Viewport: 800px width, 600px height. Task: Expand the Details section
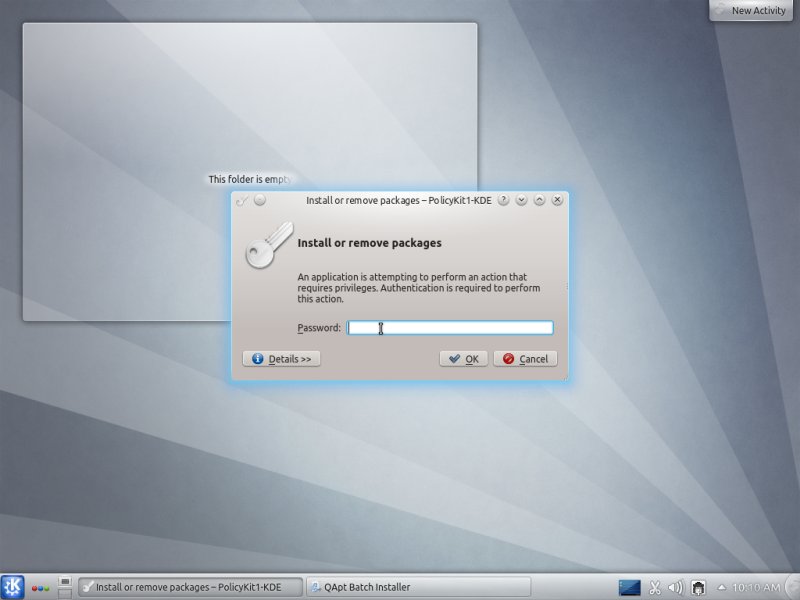(x=282, y=359)
